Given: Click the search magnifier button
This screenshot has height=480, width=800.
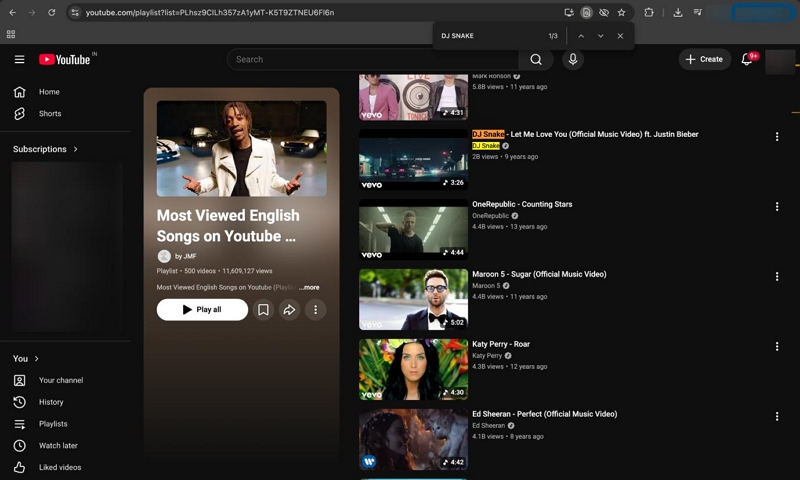Looking at the screenshot, I should pos(536,59).
